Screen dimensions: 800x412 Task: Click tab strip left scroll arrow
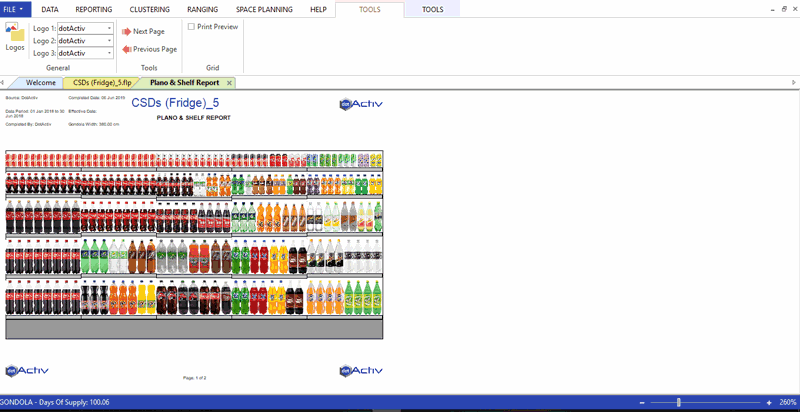3,83
